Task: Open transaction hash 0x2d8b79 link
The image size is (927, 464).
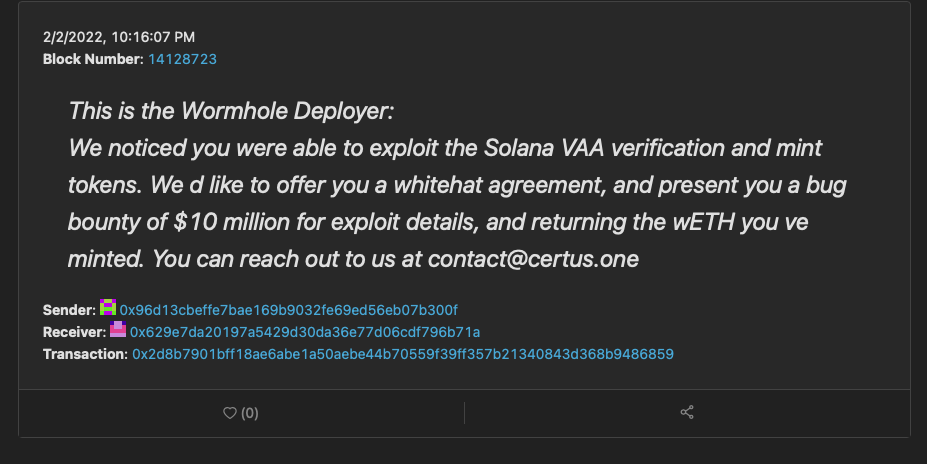Action: [402, 354]
